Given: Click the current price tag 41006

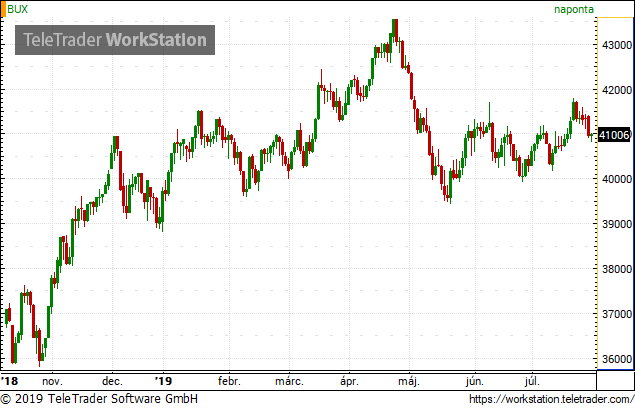Looking at the screenshot, I should coord(614,135).
